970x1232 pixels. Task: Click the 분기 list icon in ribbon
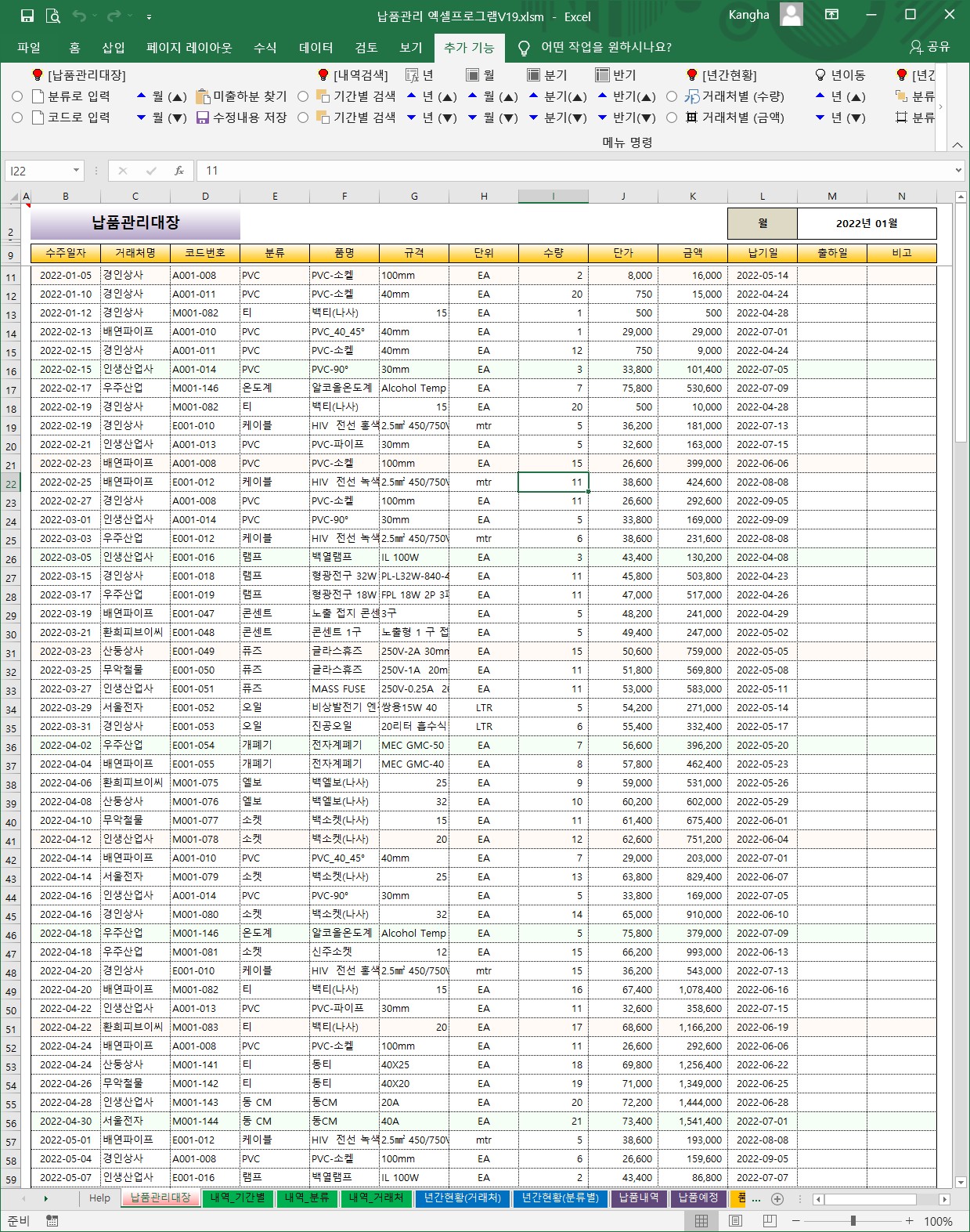pyautogui.click(x=533, y=75)
